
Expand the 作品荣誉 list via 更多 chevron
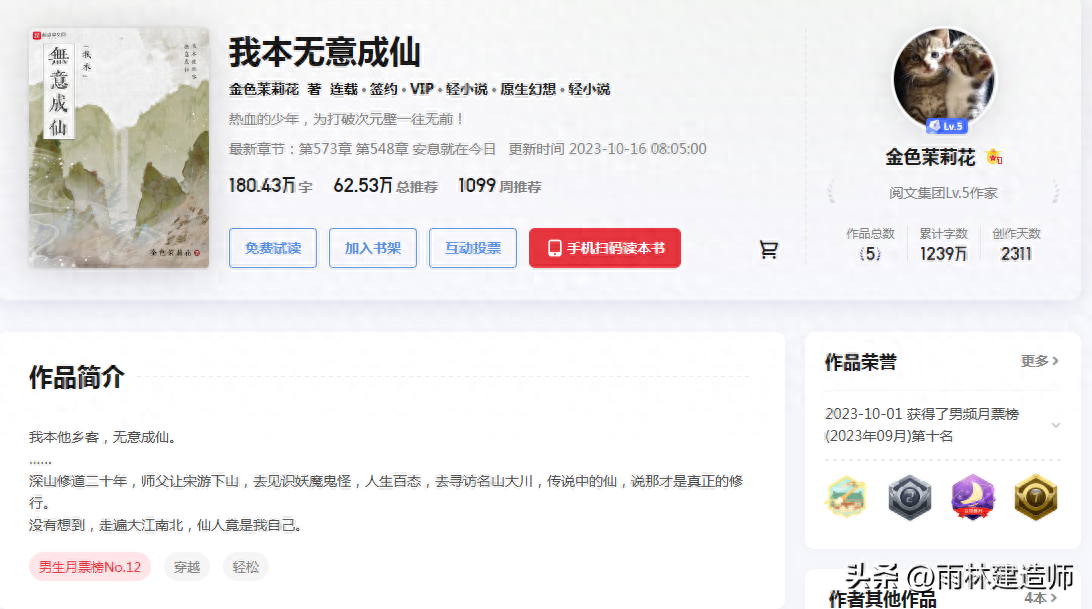(1039, 362)
